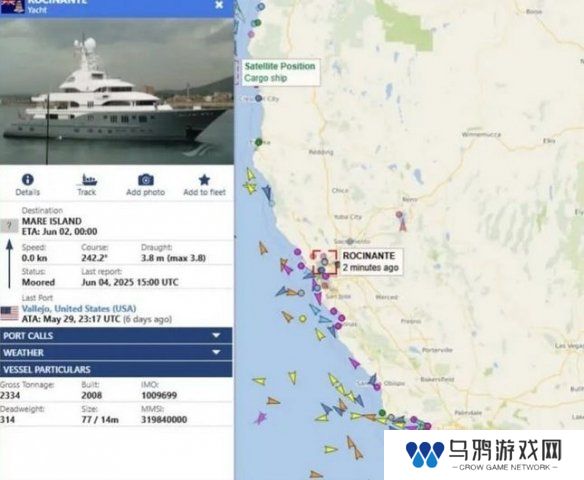The height and width of the screenshot is (480, 584).
Task: Open the yacht photo thumbnail
Action: (117, 91)
